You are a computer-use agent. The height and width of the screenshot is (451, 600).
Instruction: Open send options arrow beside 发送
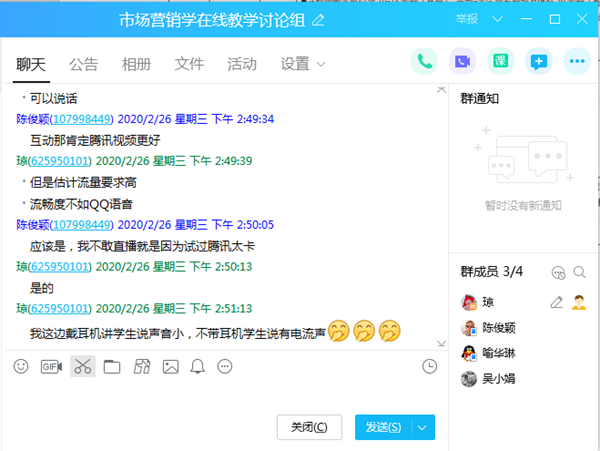tap(422, 427)
